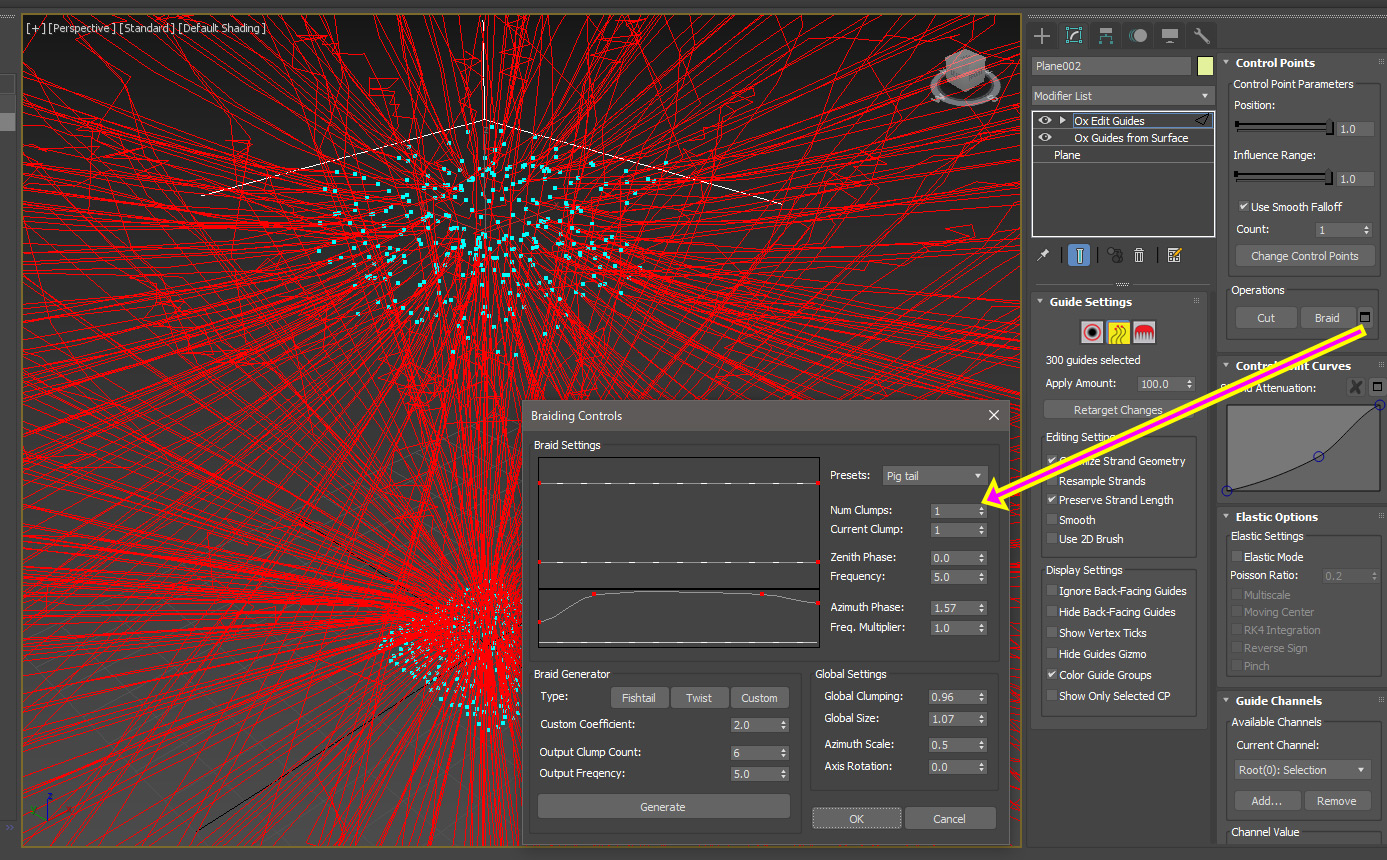1387x860 pixels.
Task: Enable Elastic Mode checkbox
Action: point(1237,557)
